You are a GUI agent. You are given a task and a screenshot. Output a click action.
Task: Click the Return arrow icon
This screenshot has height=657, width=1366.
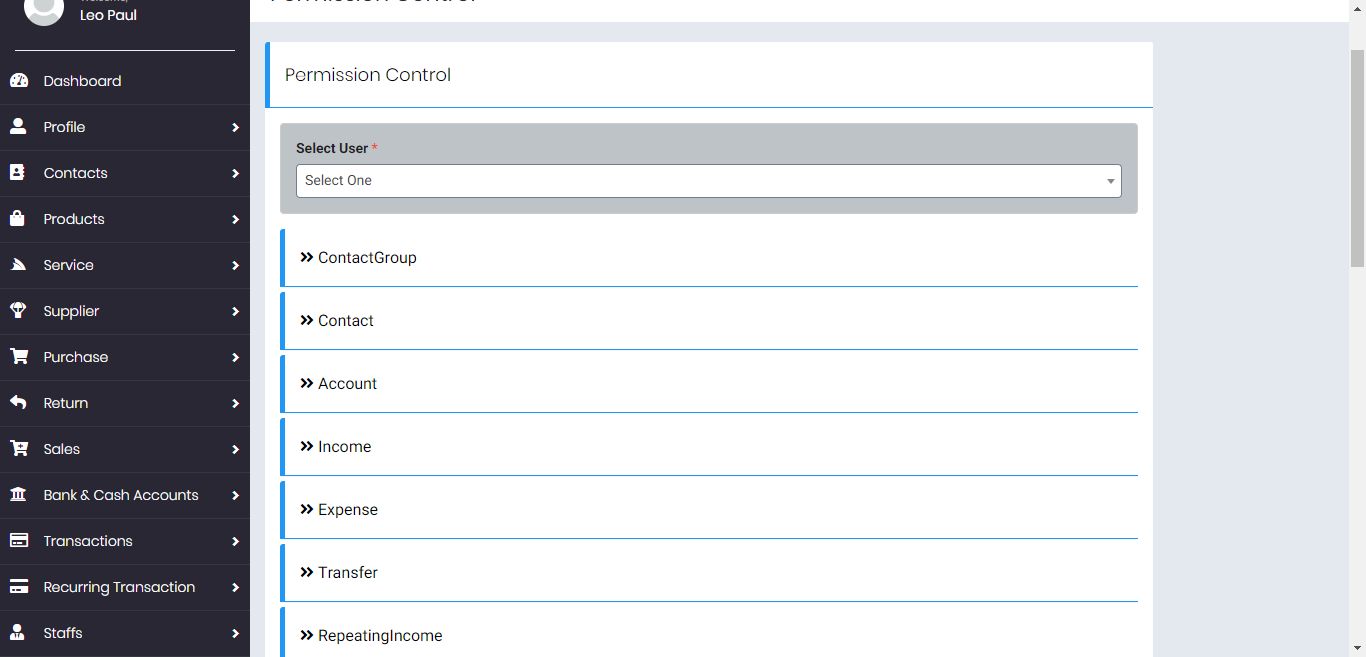click(18, 403)
